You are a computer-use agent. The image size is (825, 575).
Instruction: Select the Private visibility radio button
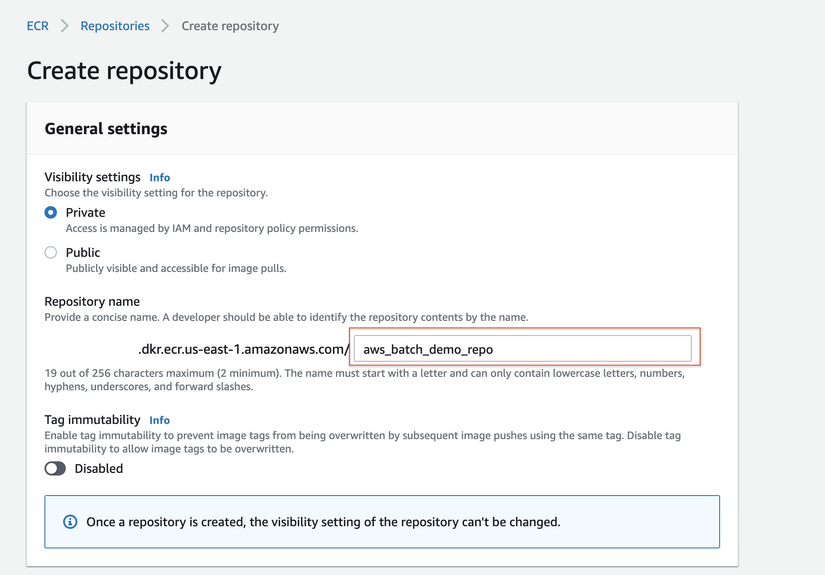coord(51,213)
